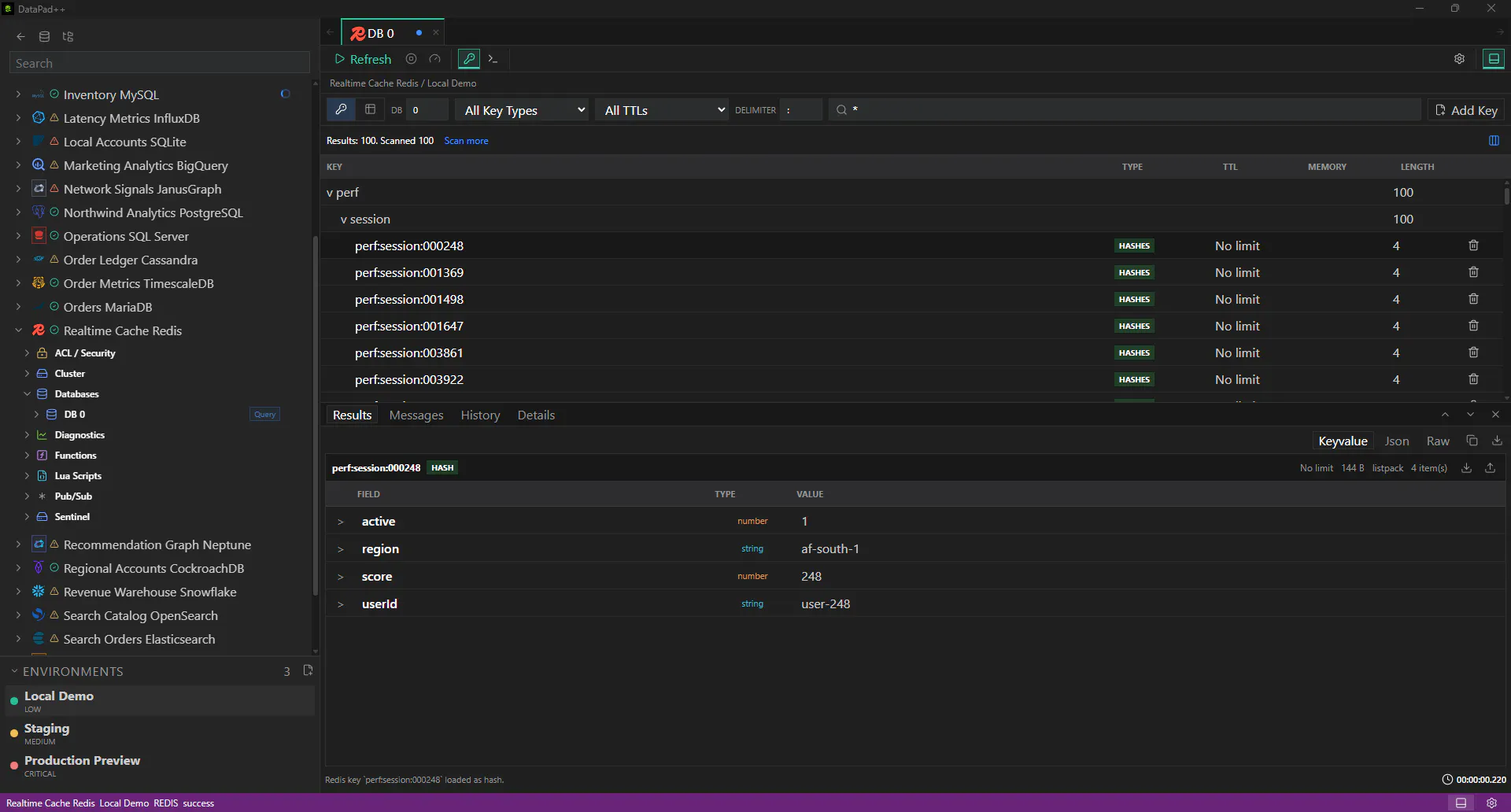The image size is (1511, 812).
Task: Click export icon in hash key header
Action: click(x=1490, y=467)
